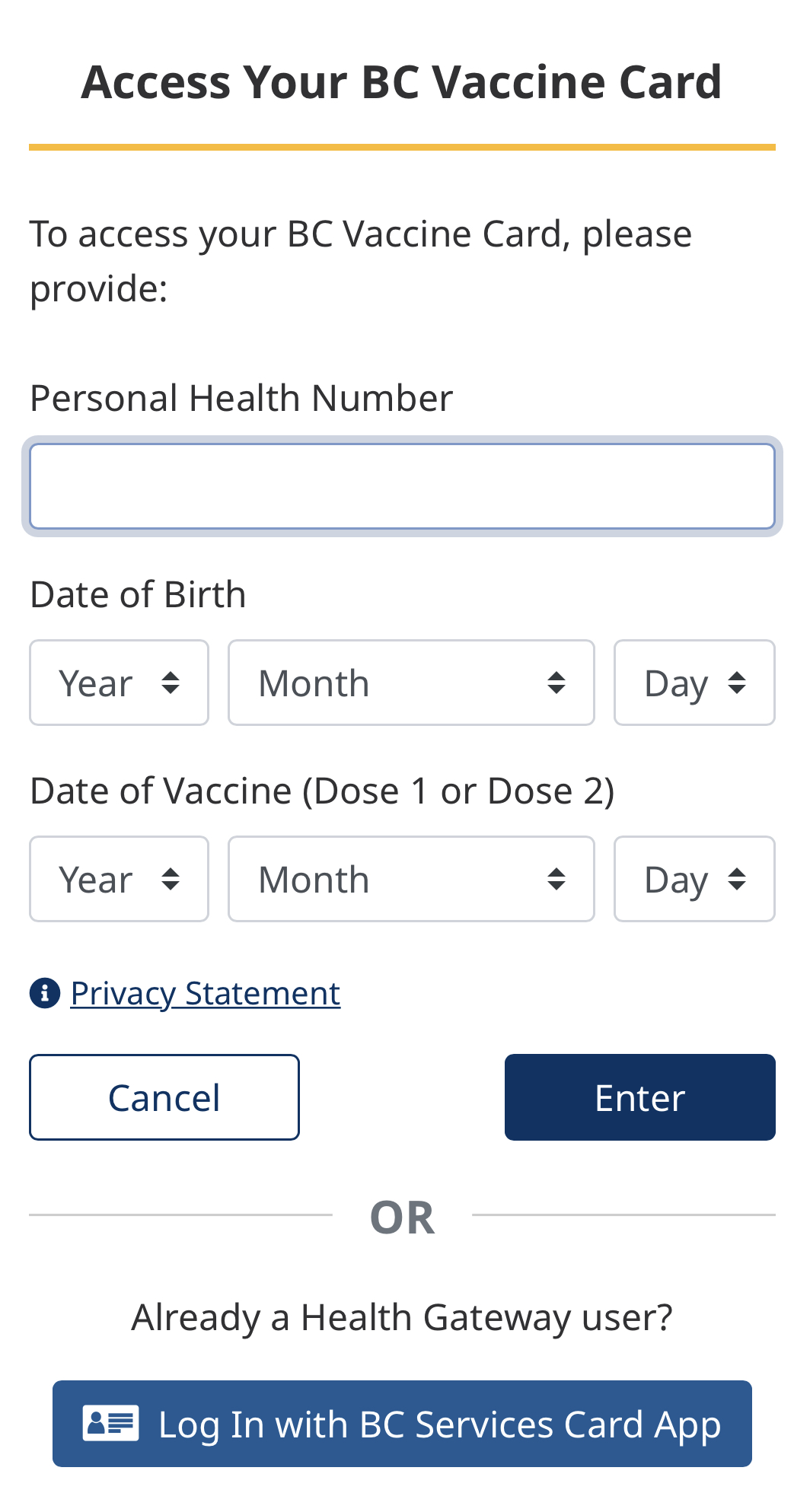
Task: Click the arrows icon in vaccine Day select
Action: pos(737,879)
